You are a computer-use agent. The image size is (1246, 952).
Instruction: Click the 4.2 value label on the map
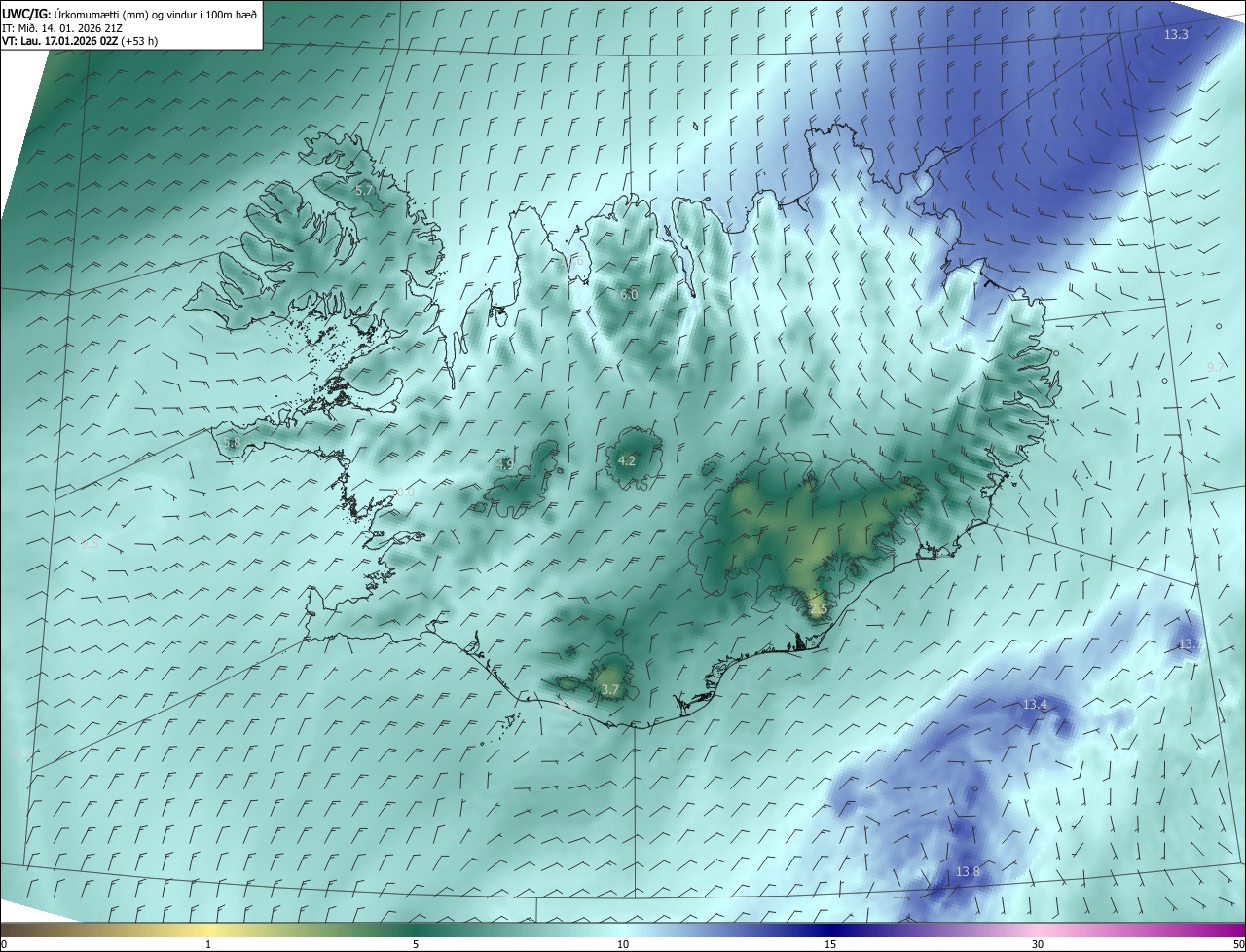[x=627, y=460]
